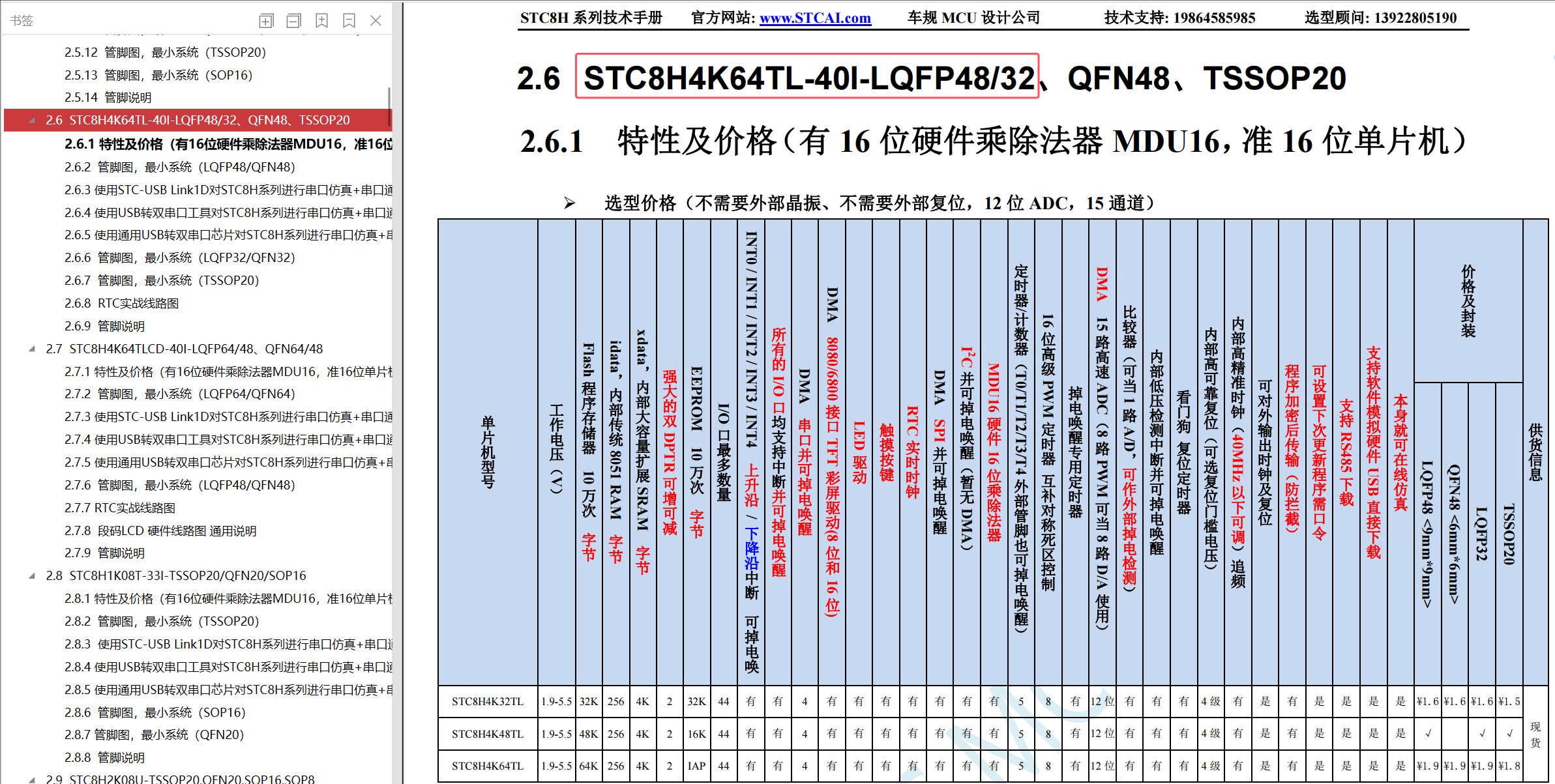Jump to bookmark 2.8.7 管脚图 (QFN20)
Image resolution: width=1555 pixels, height=784 pixels.
coord(154,735)
